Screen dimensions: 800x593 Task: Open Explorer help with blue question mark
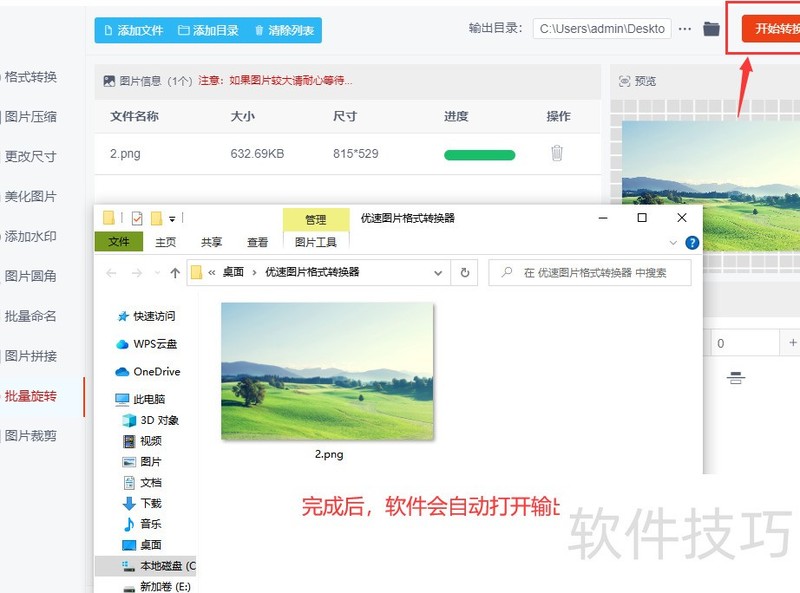click(x=691, y=242)
